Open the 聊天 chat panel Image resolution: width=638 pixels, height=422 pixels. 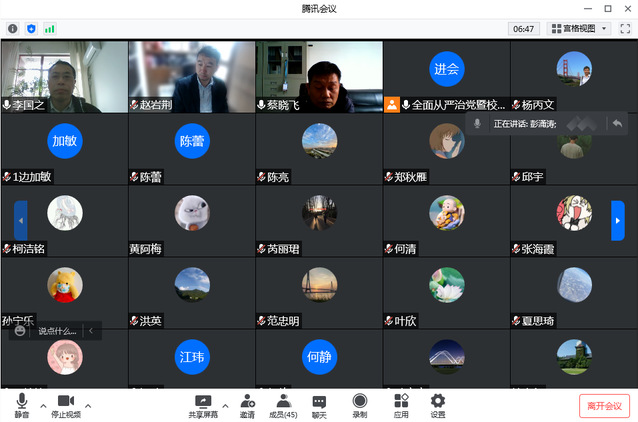(x=319, y=404)
